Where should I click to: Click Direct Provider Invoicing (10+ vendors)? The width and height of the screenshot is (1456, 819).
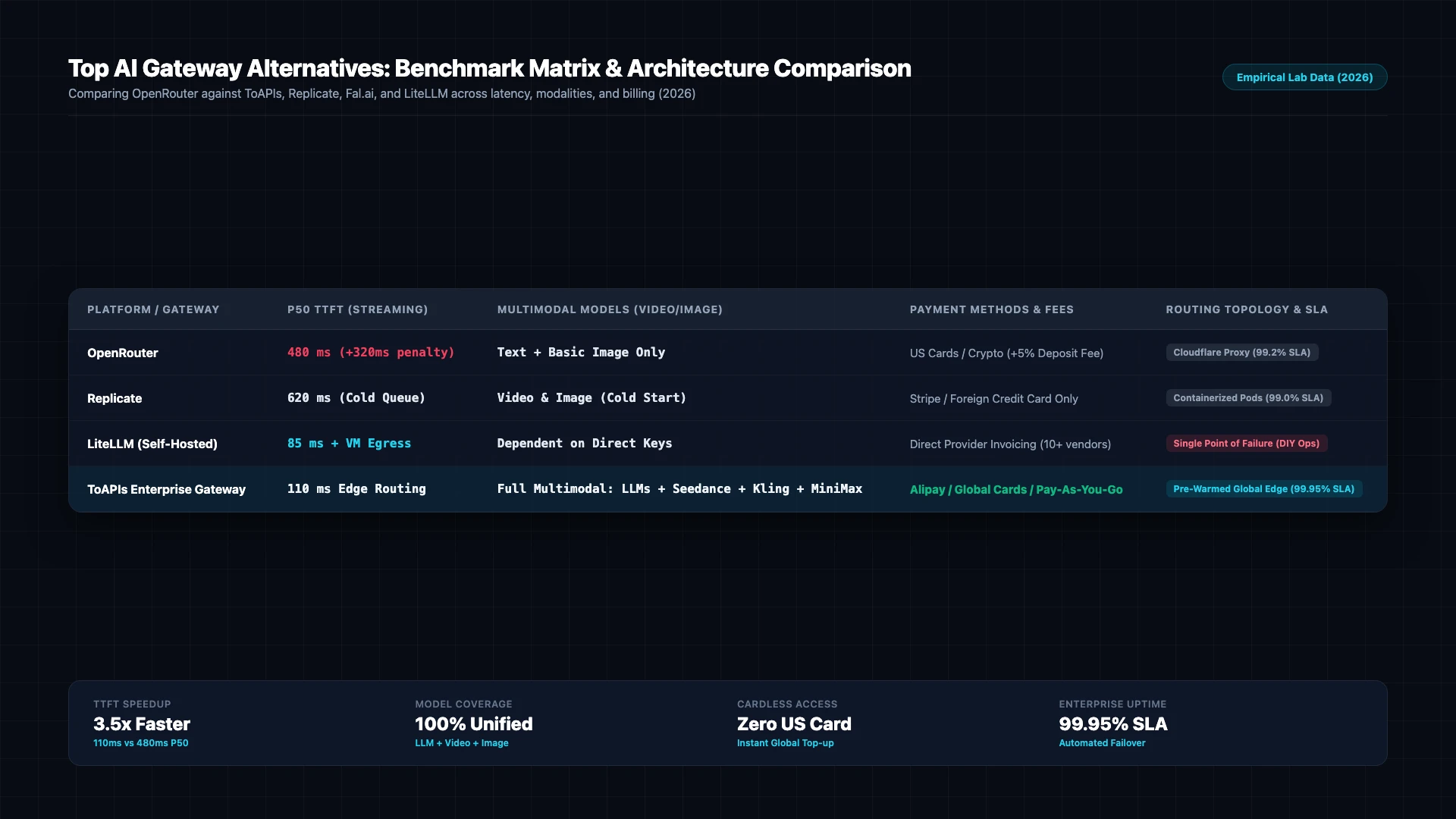[x=1010, y=444]
